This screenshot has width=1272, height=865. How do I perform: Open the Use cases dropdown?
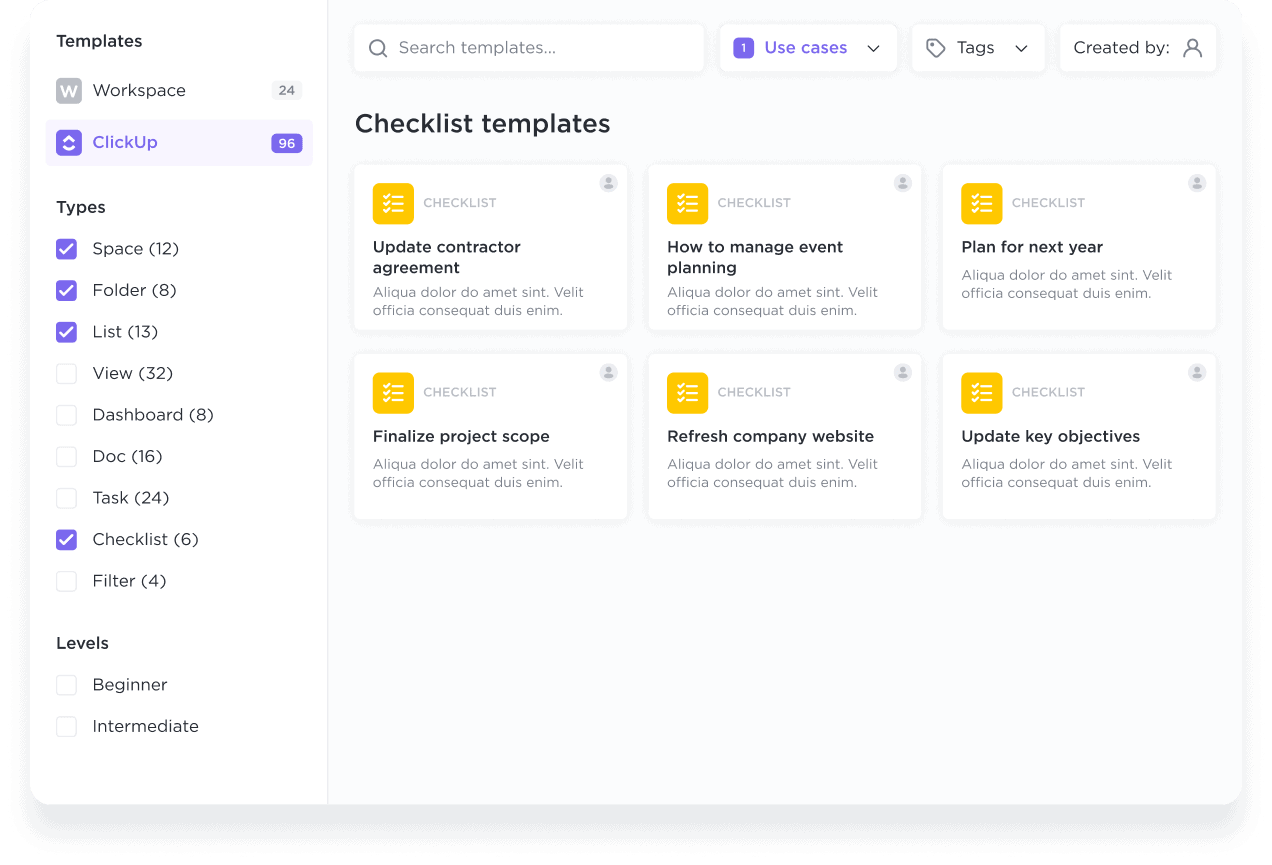click(x=872, y=47)
